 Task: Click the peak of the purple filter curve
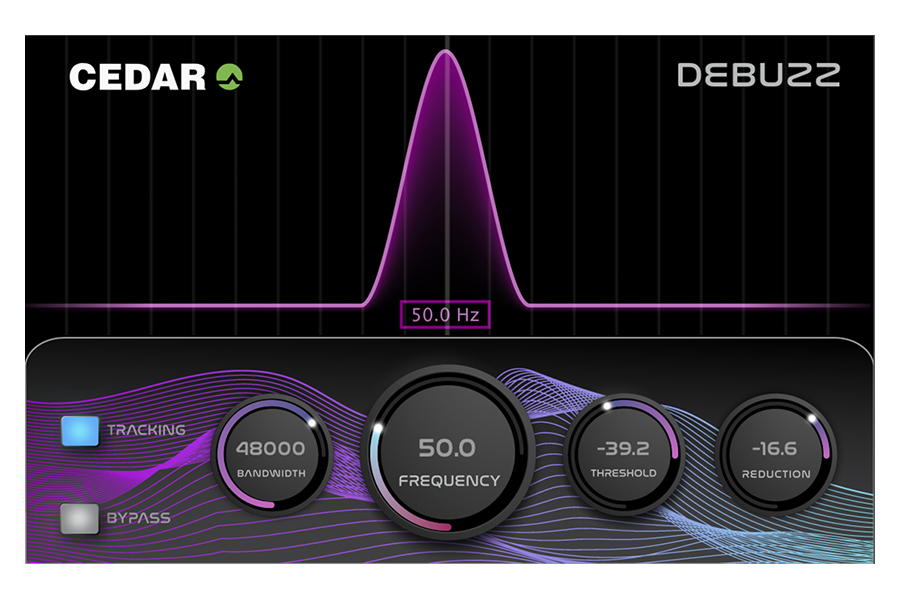pyautogui.click(x=446, y=52)
